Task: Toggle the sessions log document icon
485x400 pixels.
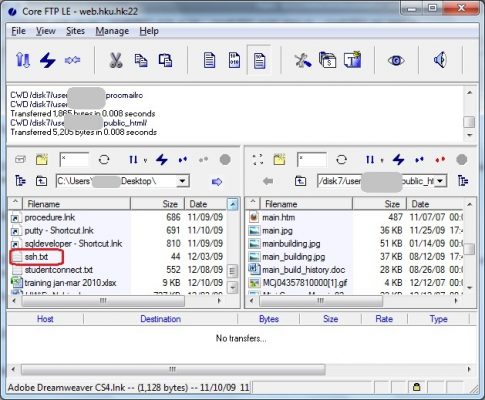Action: pyautogui.click(x=259, y=60)
